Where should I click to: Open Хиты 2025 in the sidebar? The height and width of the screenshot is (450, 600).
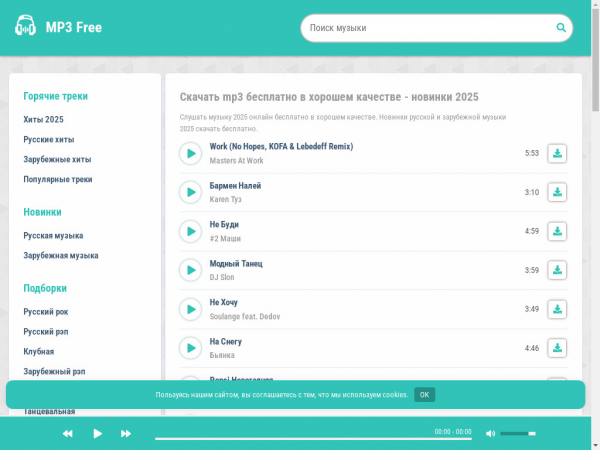(44, 119)
